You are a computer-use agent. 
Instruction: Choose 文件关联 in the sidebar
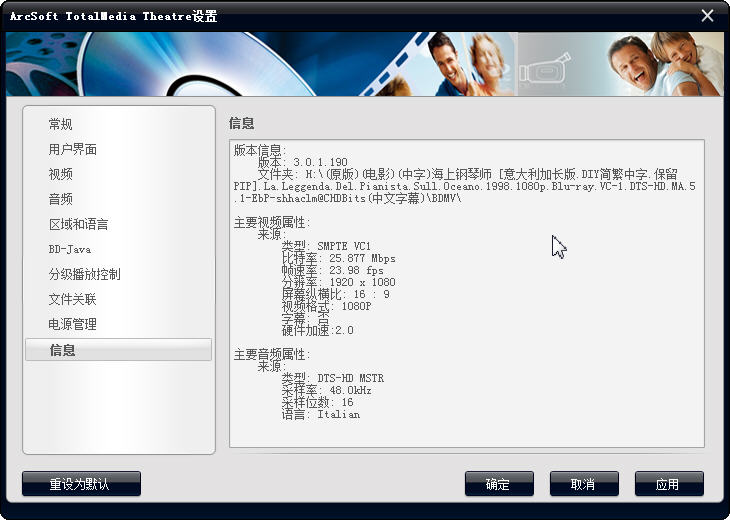pos(73,299)
